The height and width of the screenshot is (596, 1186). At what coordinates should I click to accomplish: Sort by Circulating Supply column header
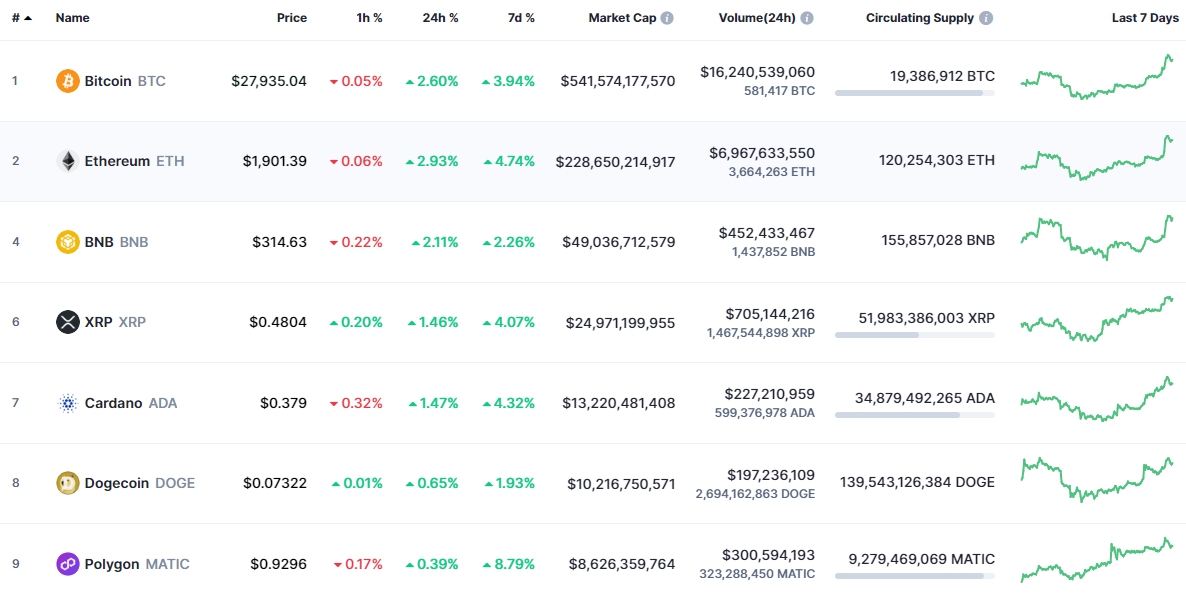click(920, 18)
